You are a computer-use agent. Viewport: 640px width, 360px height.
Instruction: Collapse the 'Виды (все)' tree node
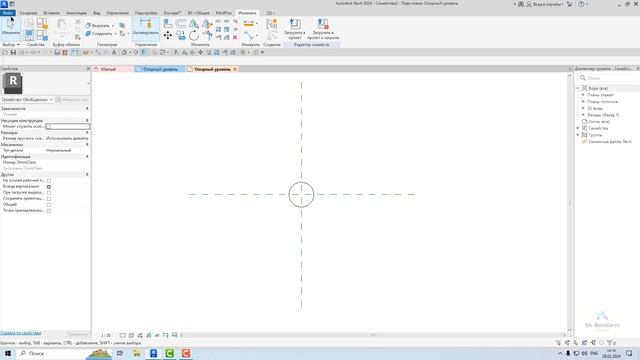[578, 88]
